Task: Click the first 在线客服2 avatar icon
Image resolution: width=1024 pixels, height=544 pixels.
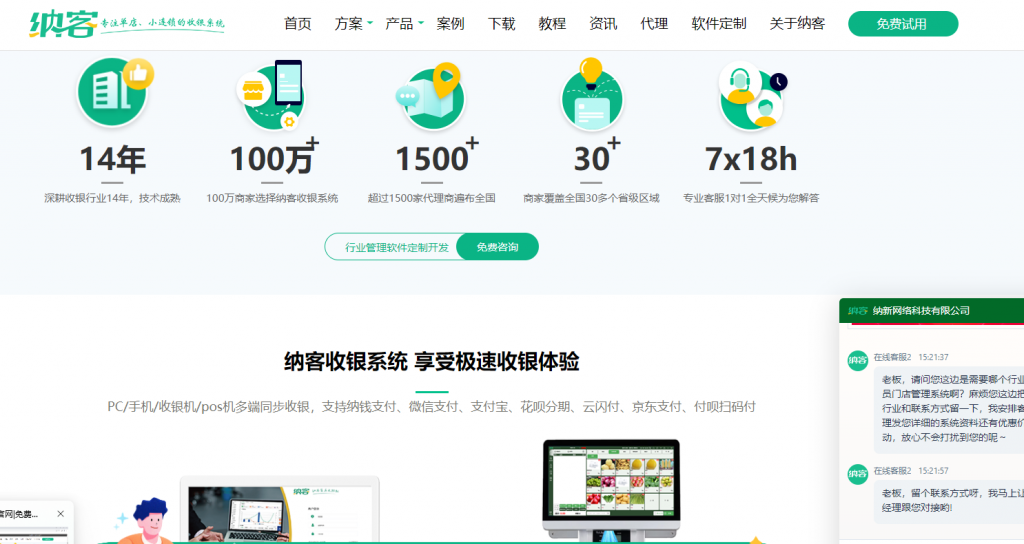Action: (857, 360)
